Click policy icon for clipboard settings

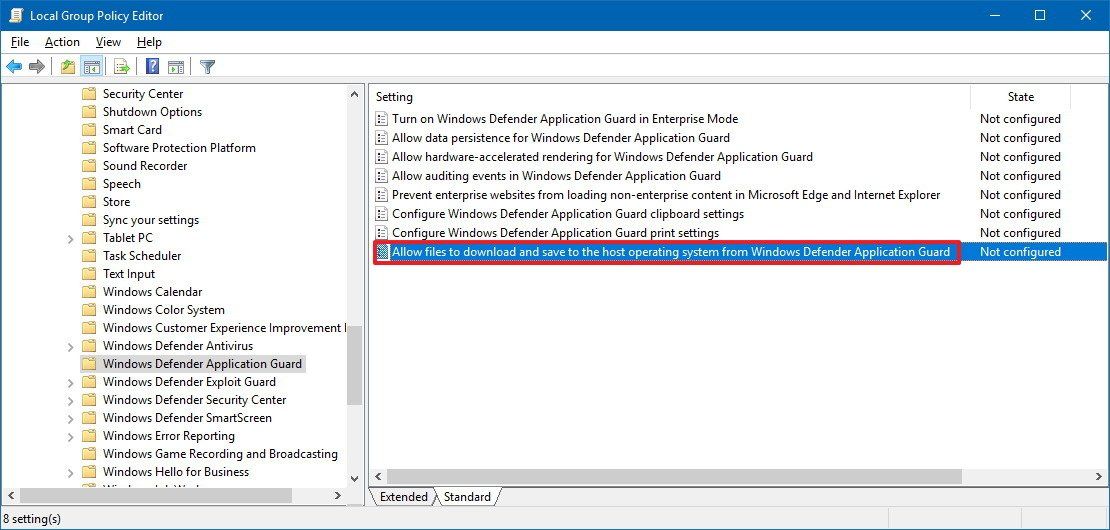pyautogui.click(x=382, y=214)
